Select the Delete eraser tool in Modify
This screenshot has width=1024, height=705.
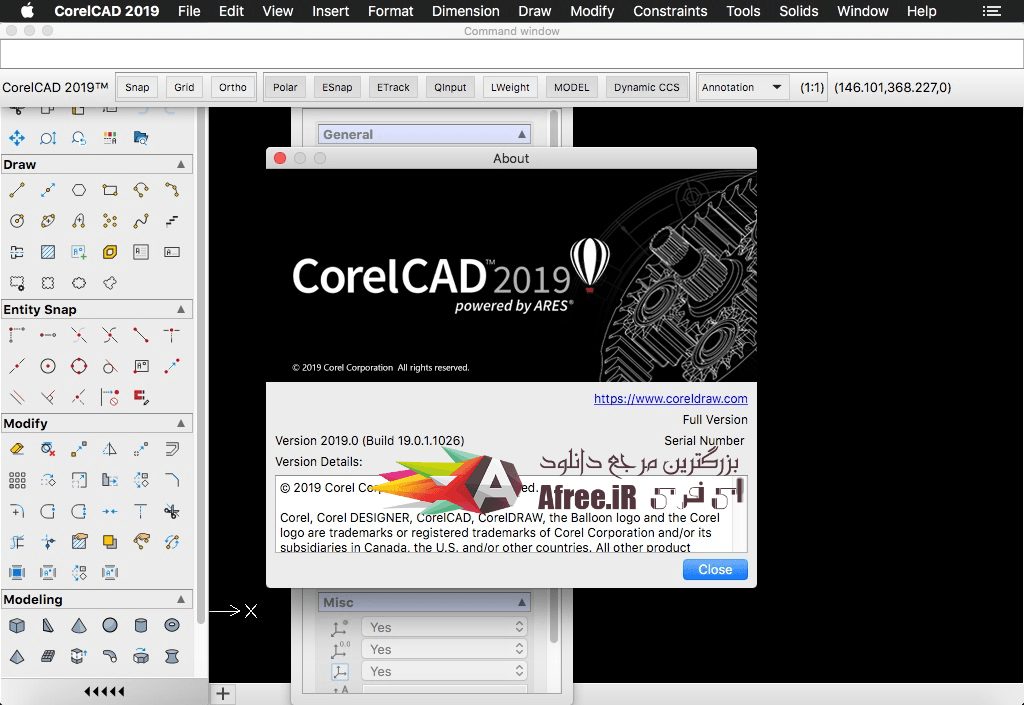(x=17, y=448)
